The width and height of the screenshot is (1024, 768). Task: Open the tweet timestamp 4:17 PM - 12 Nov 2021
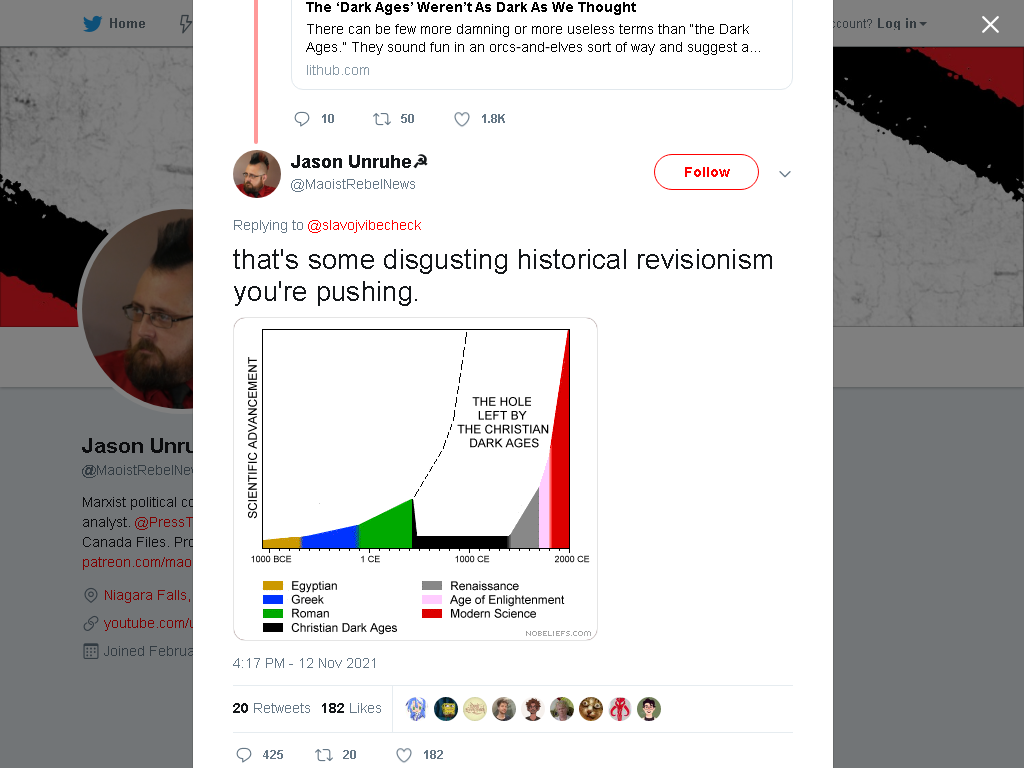(304, 664)
